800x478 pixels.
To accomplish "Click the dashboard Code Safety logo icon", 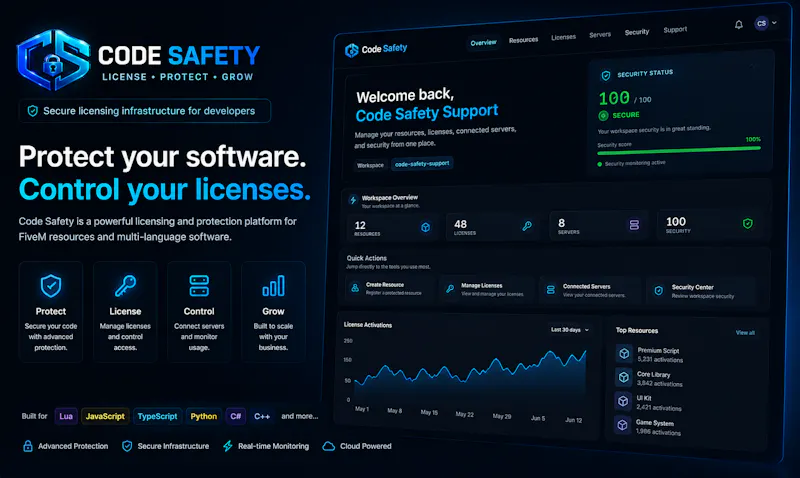I will click(352, 51).
